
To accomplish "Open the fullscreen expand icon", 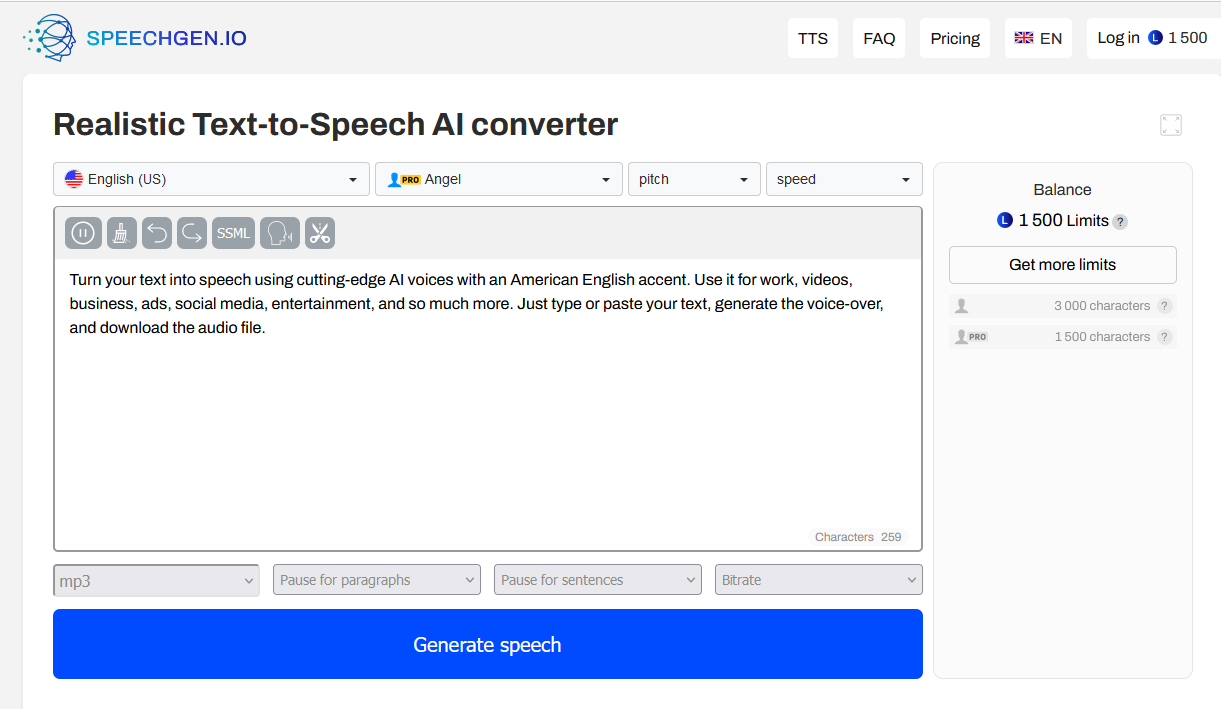I will click(1170, 125).
